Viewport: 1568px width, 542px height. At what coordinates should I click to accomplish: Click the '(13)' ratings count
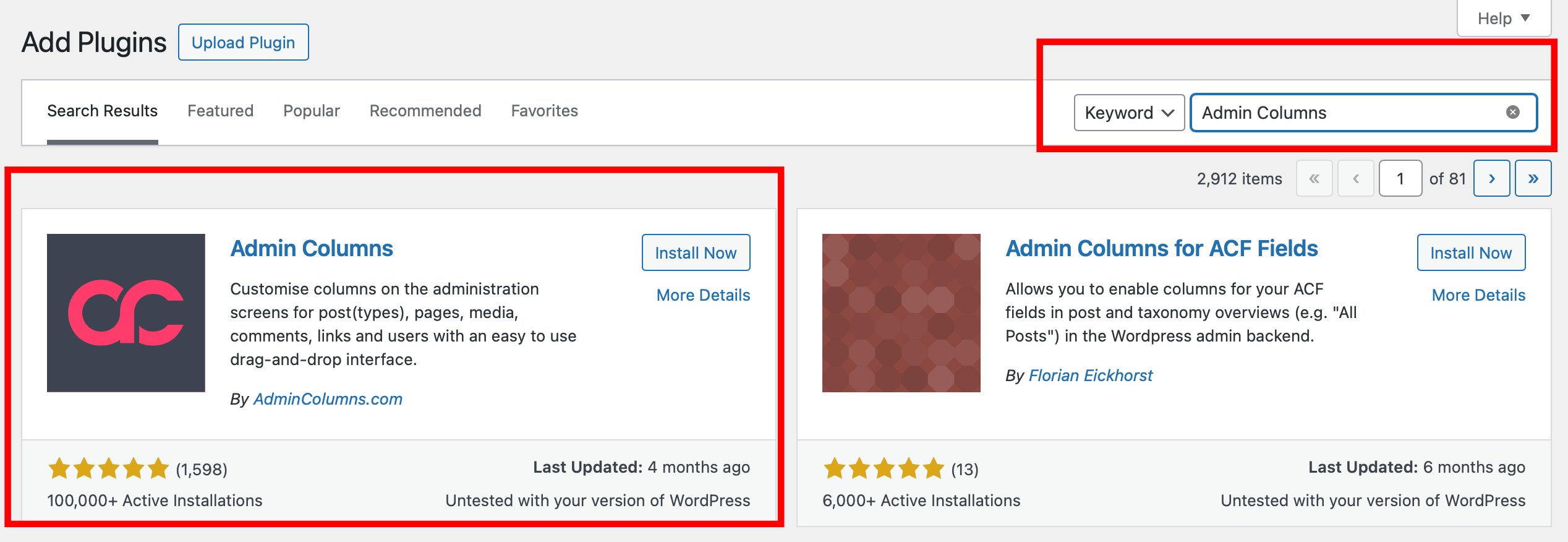click(x=965, y=470)
